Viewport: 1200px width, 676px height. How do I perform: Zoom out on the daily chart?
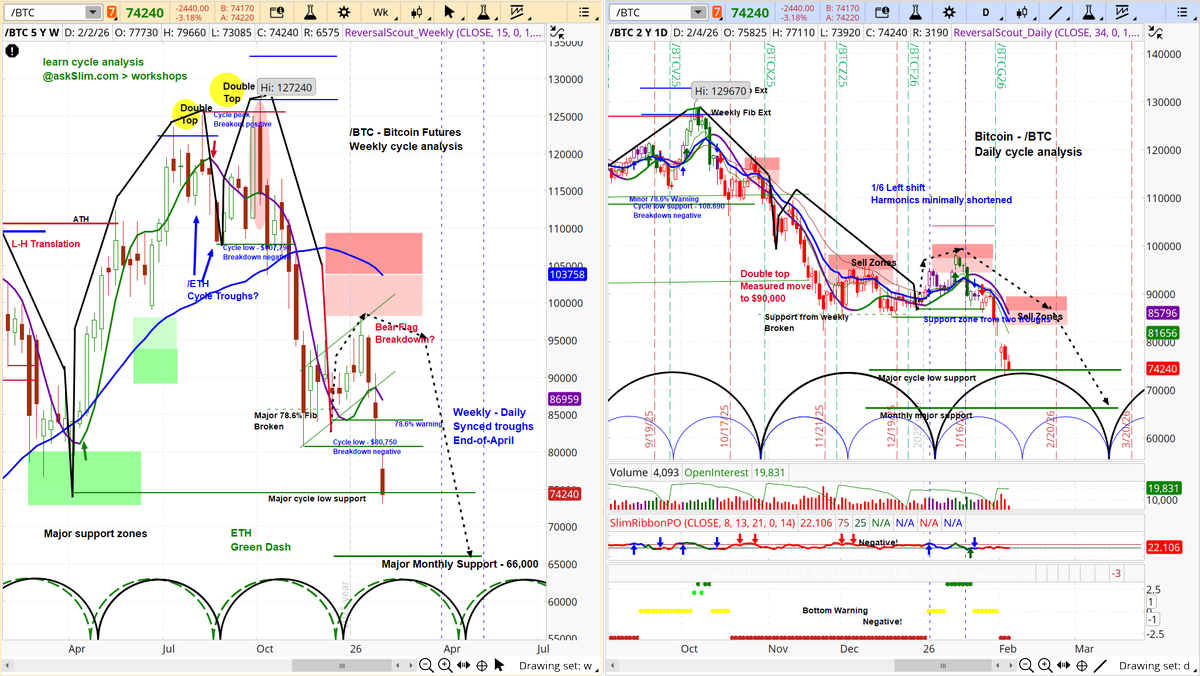[1027, 665]
